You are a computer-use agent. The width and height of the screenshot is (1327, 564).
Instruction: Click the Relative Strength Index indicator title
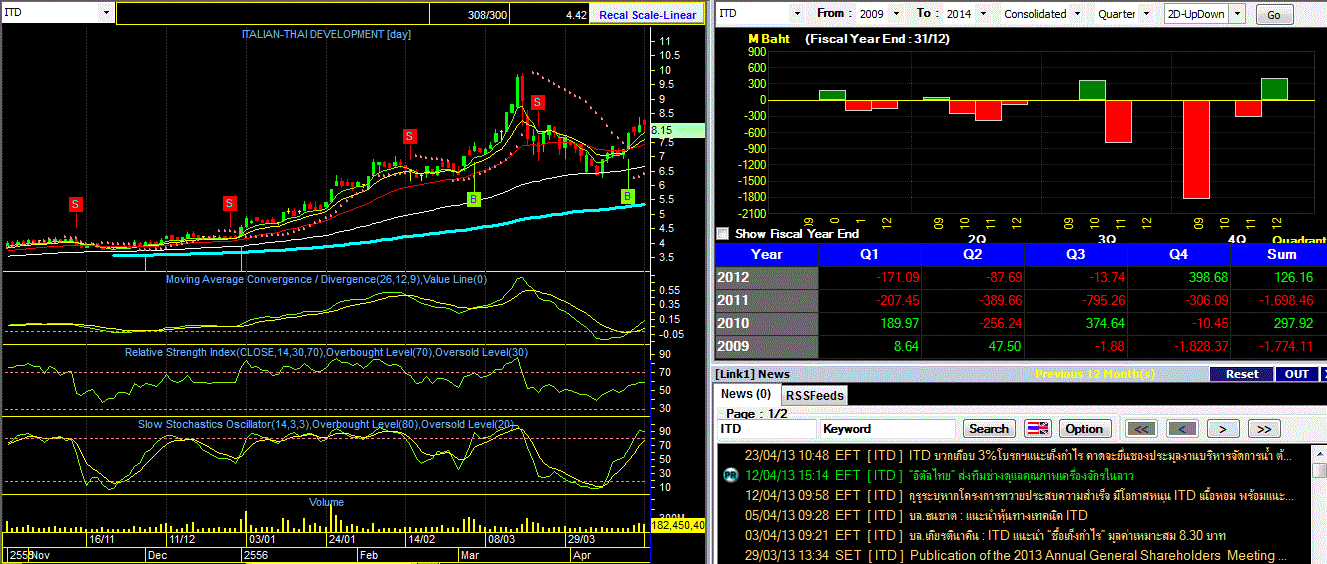pyautogui.click(x=326, y=352)
